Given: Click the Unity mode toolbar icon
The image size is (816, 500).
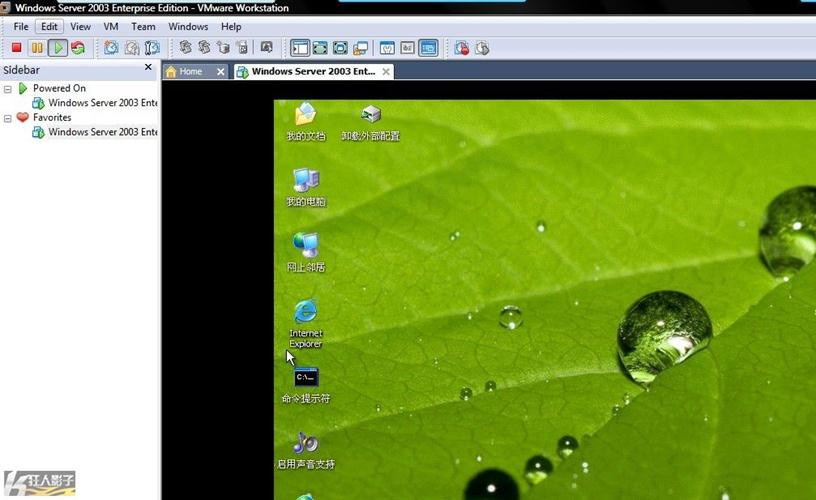Looking at the screenshot, I should [x=360, y=48].
